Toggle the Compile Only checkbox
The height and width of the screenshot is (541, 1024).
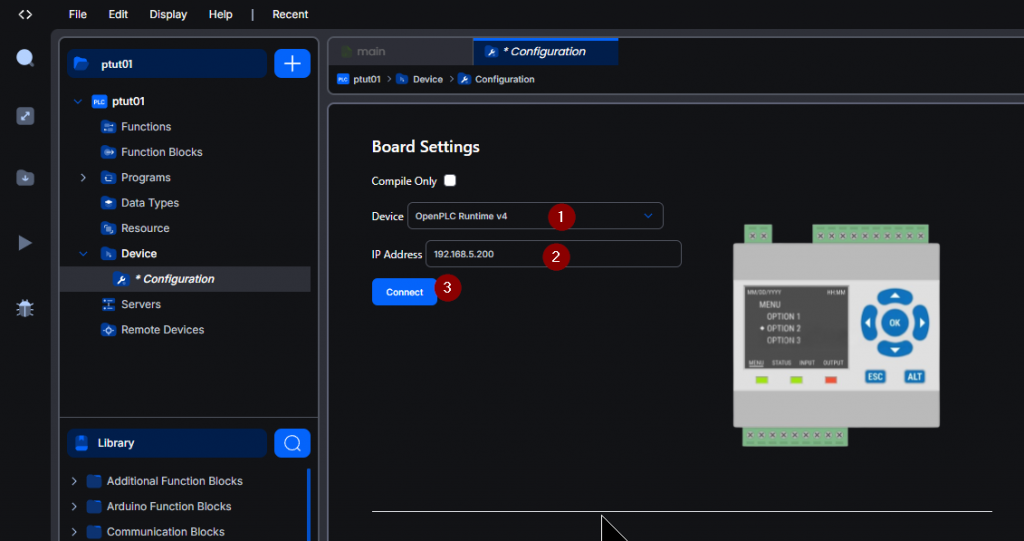(450, 181)
